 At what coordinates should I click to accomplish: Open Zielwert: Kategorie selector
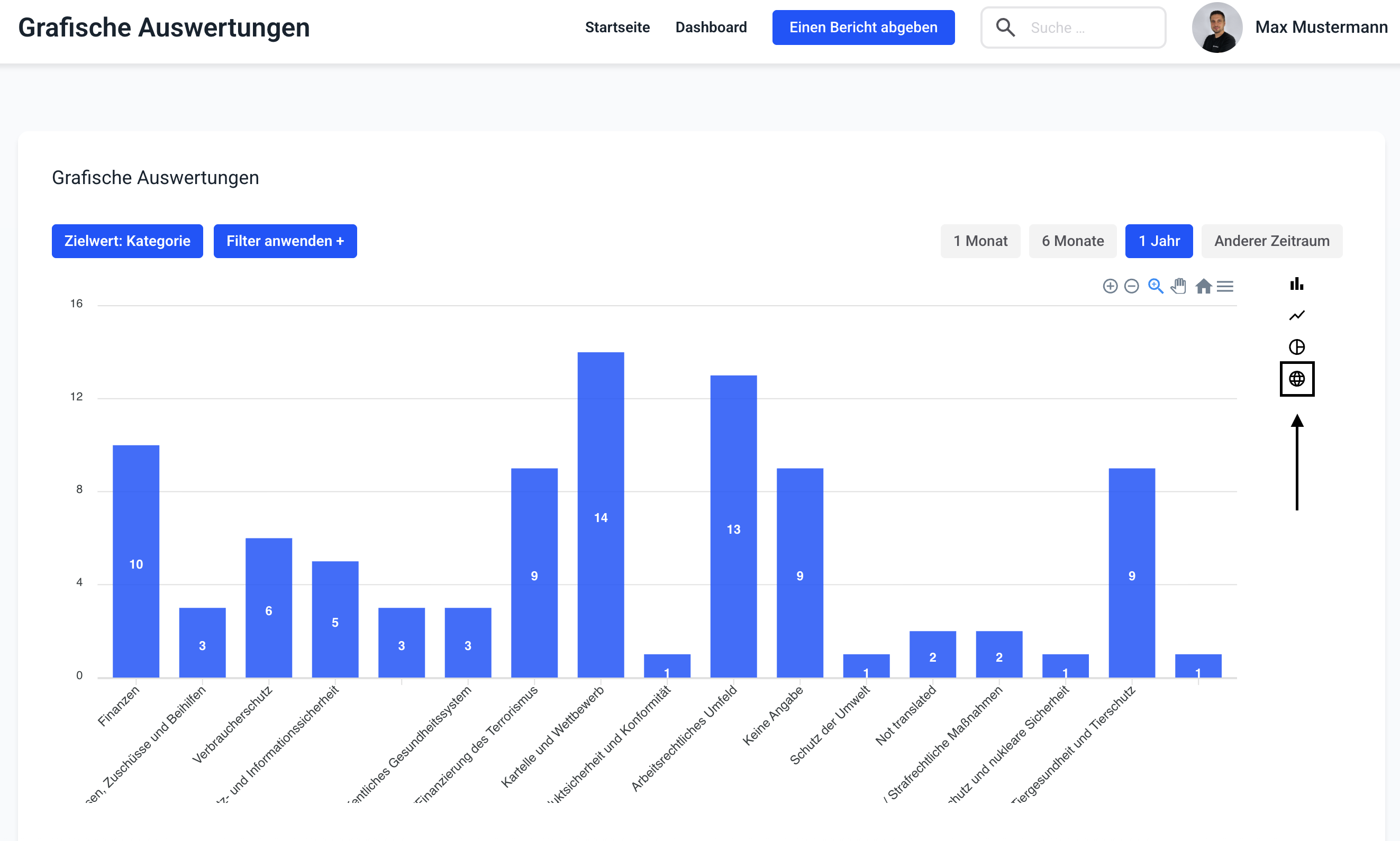tap(127, 241)
